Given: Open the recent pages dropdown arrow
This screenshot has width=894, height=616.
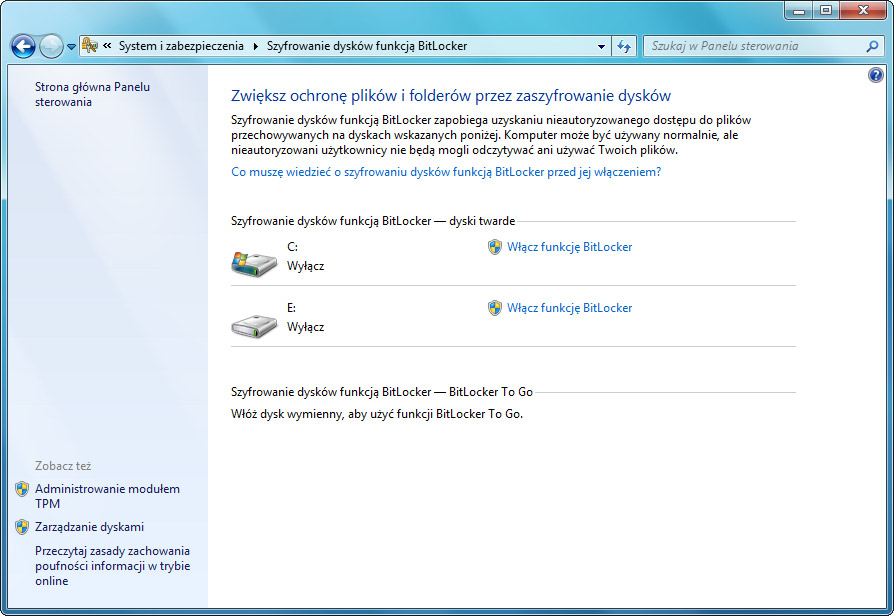Looking at the screenshot, I should (71, 47).
